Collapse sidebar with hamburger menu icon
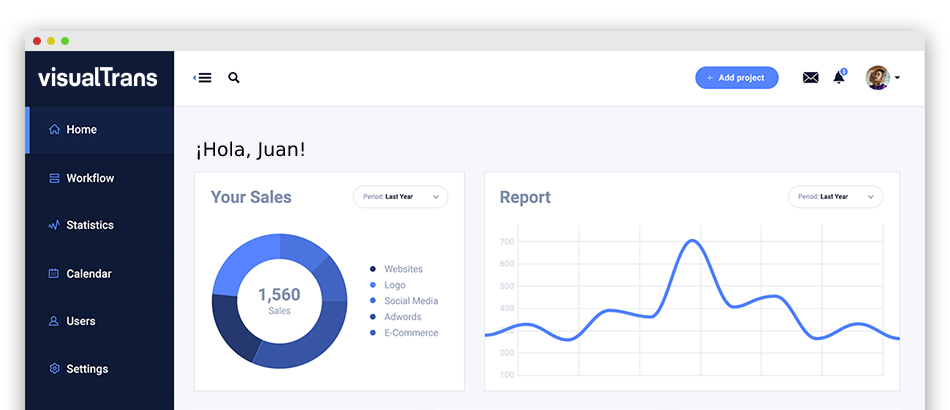The image size is (950, 410). click(x=203, y=78)
